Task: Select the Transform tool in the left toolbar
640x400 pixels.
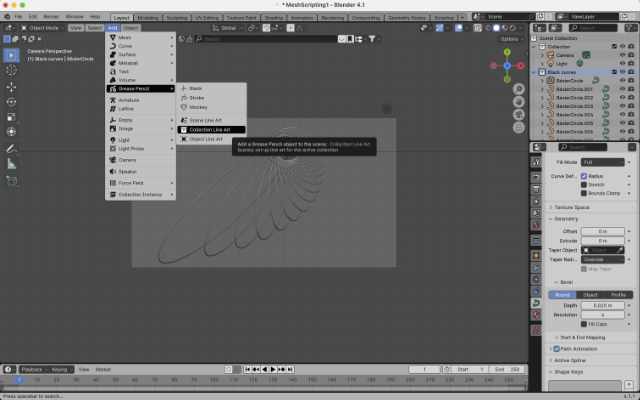Action: click(x=11, y=131)
